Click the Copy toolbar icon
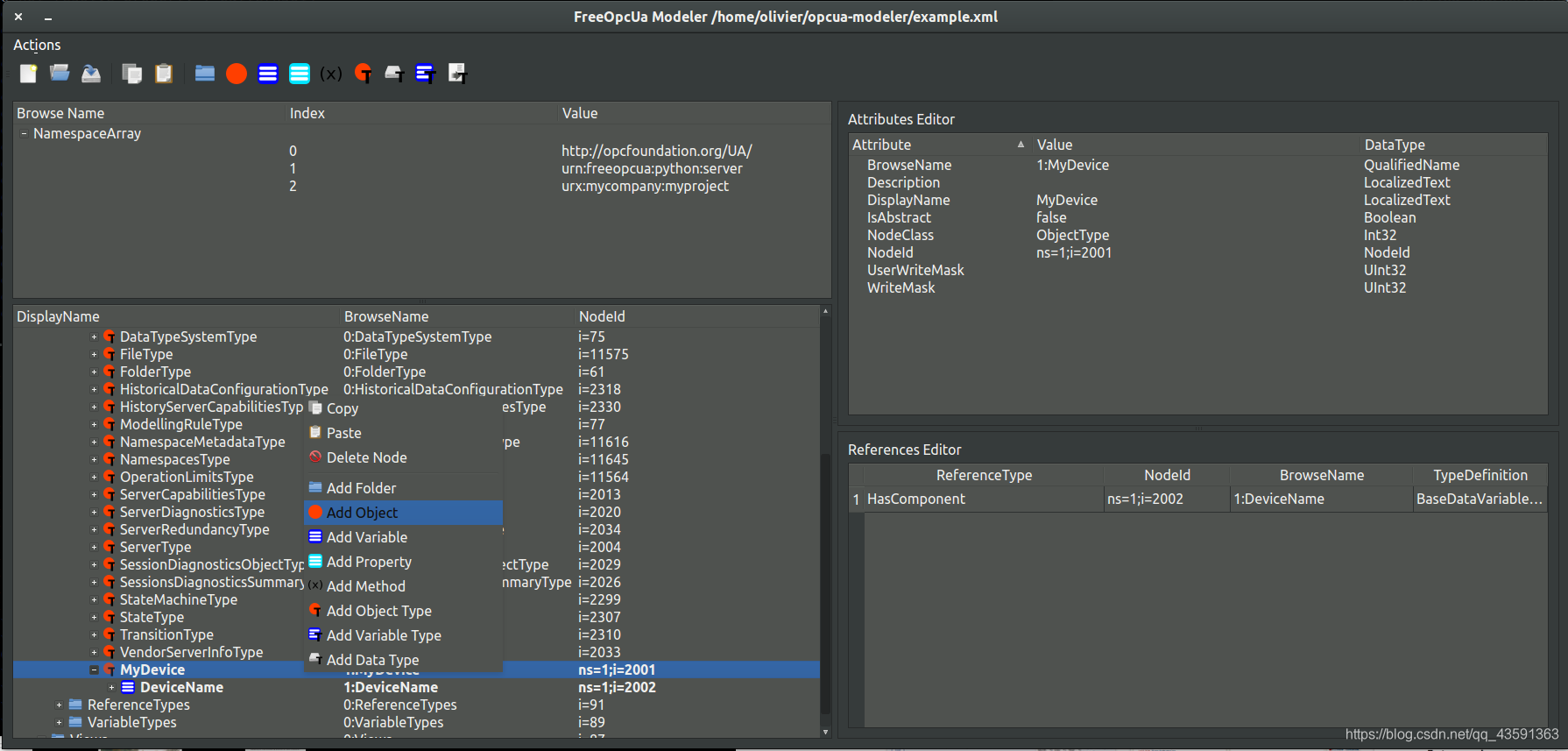The image size is (1568, 751). click(132, 74)
